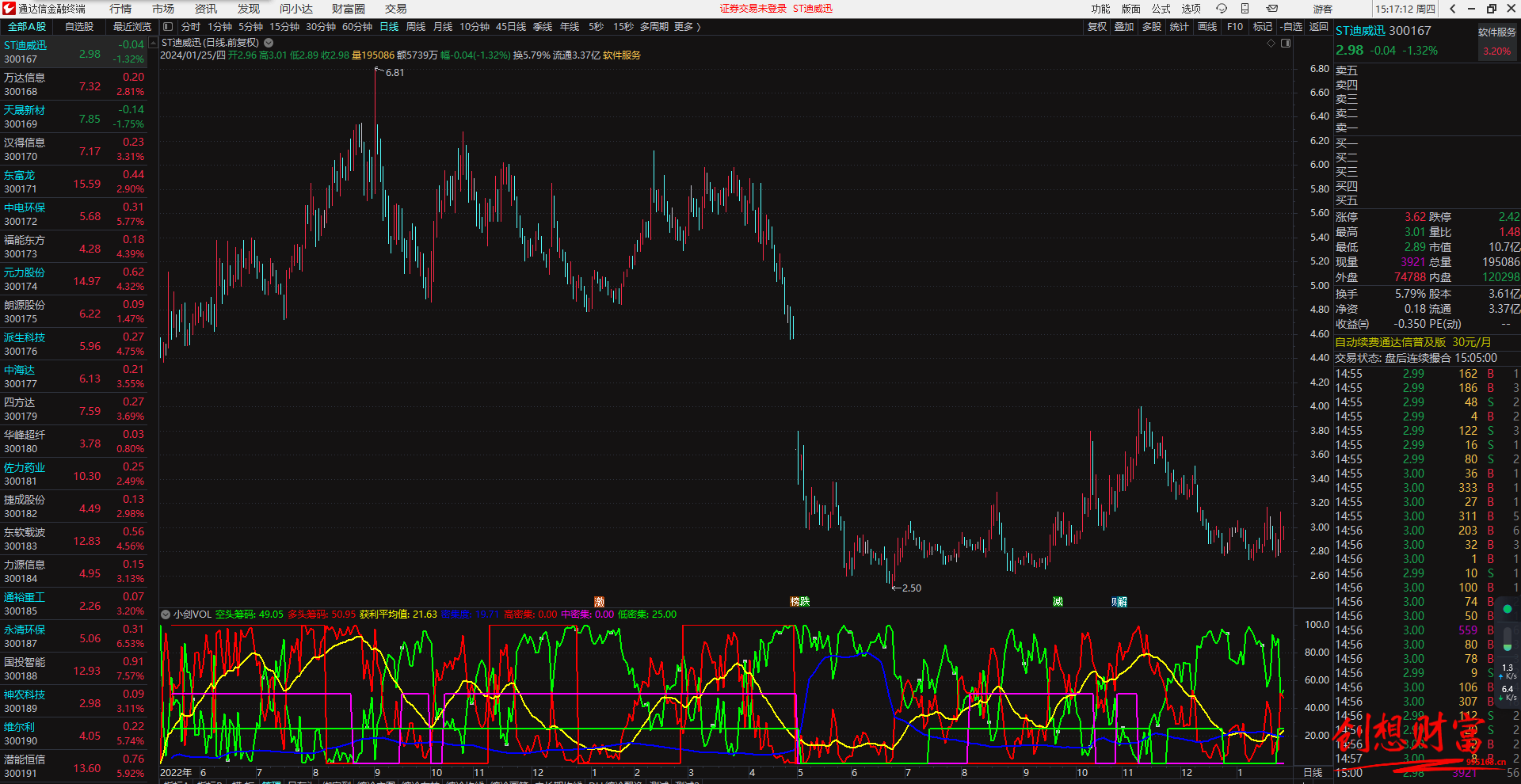This screenshot has width=1521, height=784.
Task: Toggle the left panel layout icon
Action: pyautogui.click(x=168, y=27)
